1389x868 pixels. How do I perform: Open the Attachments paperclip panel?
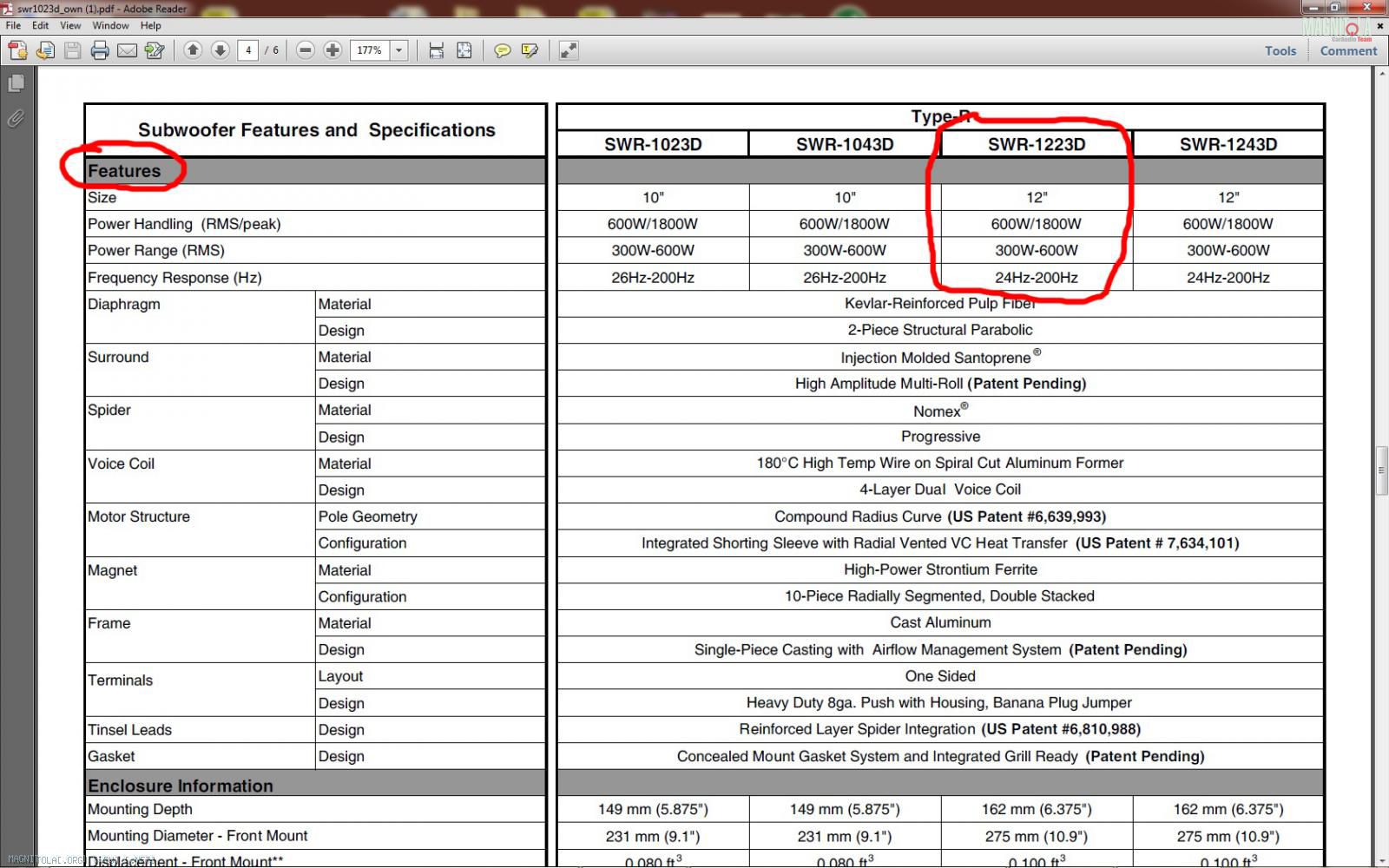[x=16, y=118]
